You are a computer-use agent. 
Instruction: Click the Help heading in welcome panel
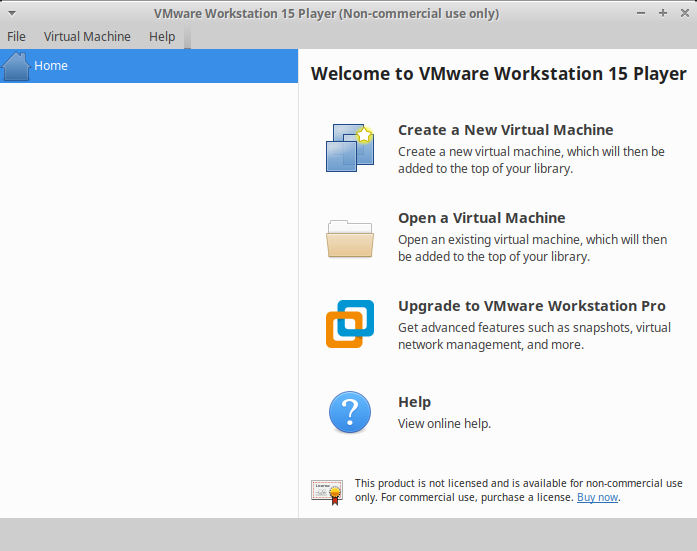pyautogui.click(x=414, y=402)
